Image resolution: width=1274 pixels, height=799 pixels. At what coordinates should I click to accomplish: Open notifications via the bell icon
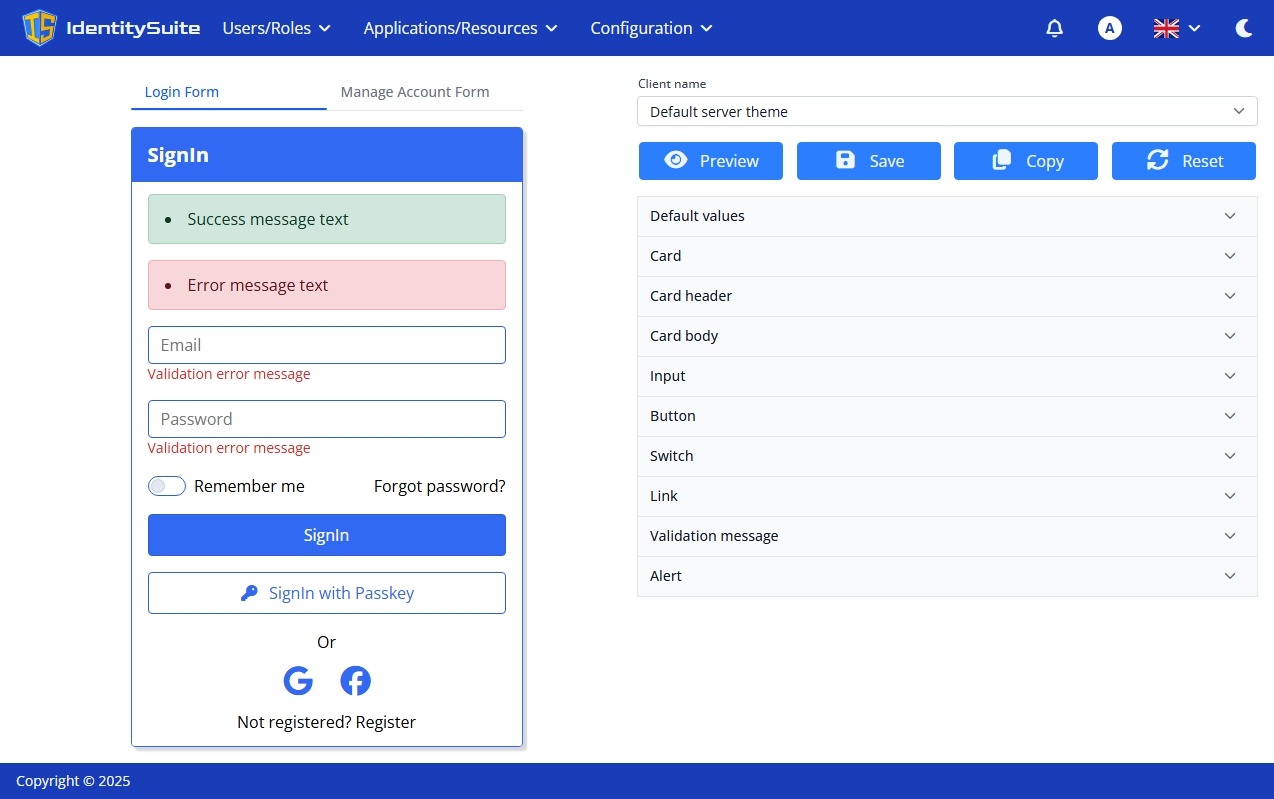1054,28
